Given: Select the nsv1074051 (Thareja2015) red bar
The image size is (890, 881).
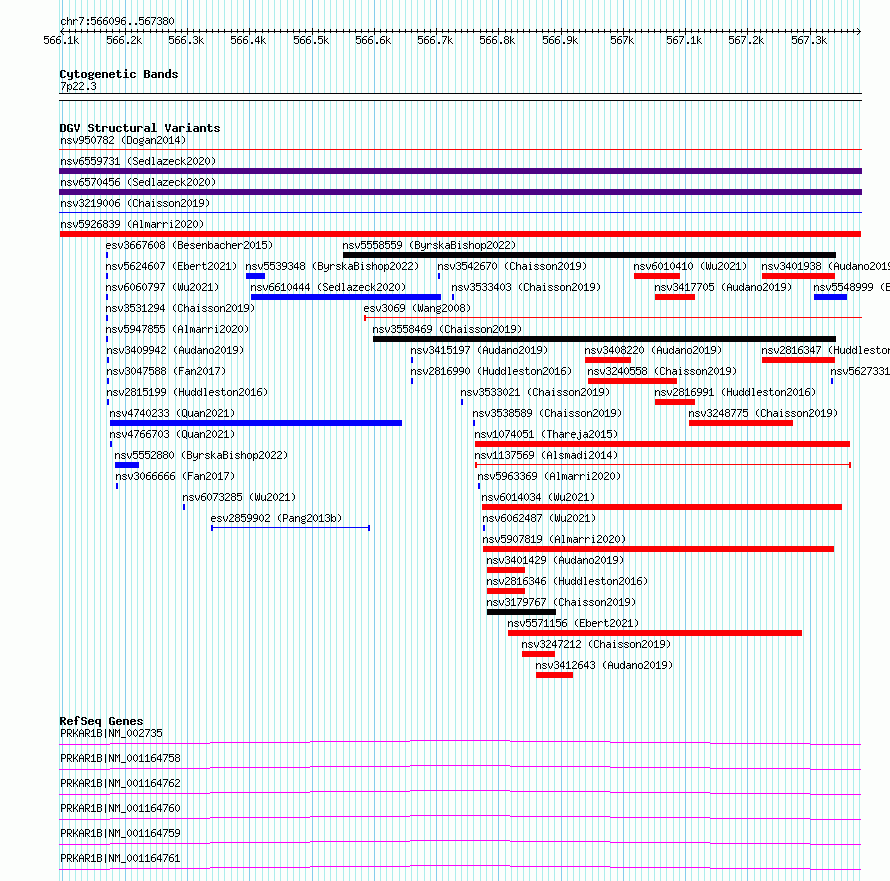Looking at the screenshot, I should click(662, 444).
